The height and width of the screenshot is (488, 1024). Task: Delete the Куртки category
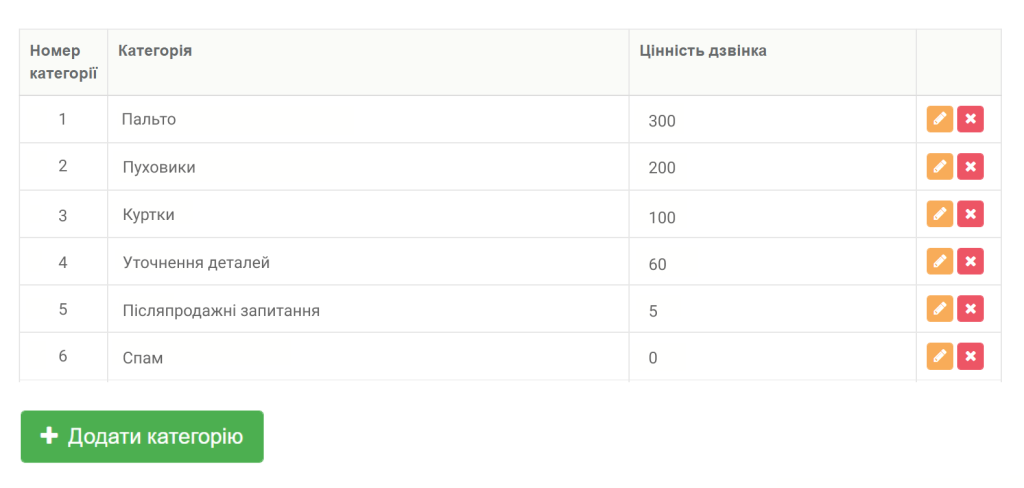(x=970, y=214)
